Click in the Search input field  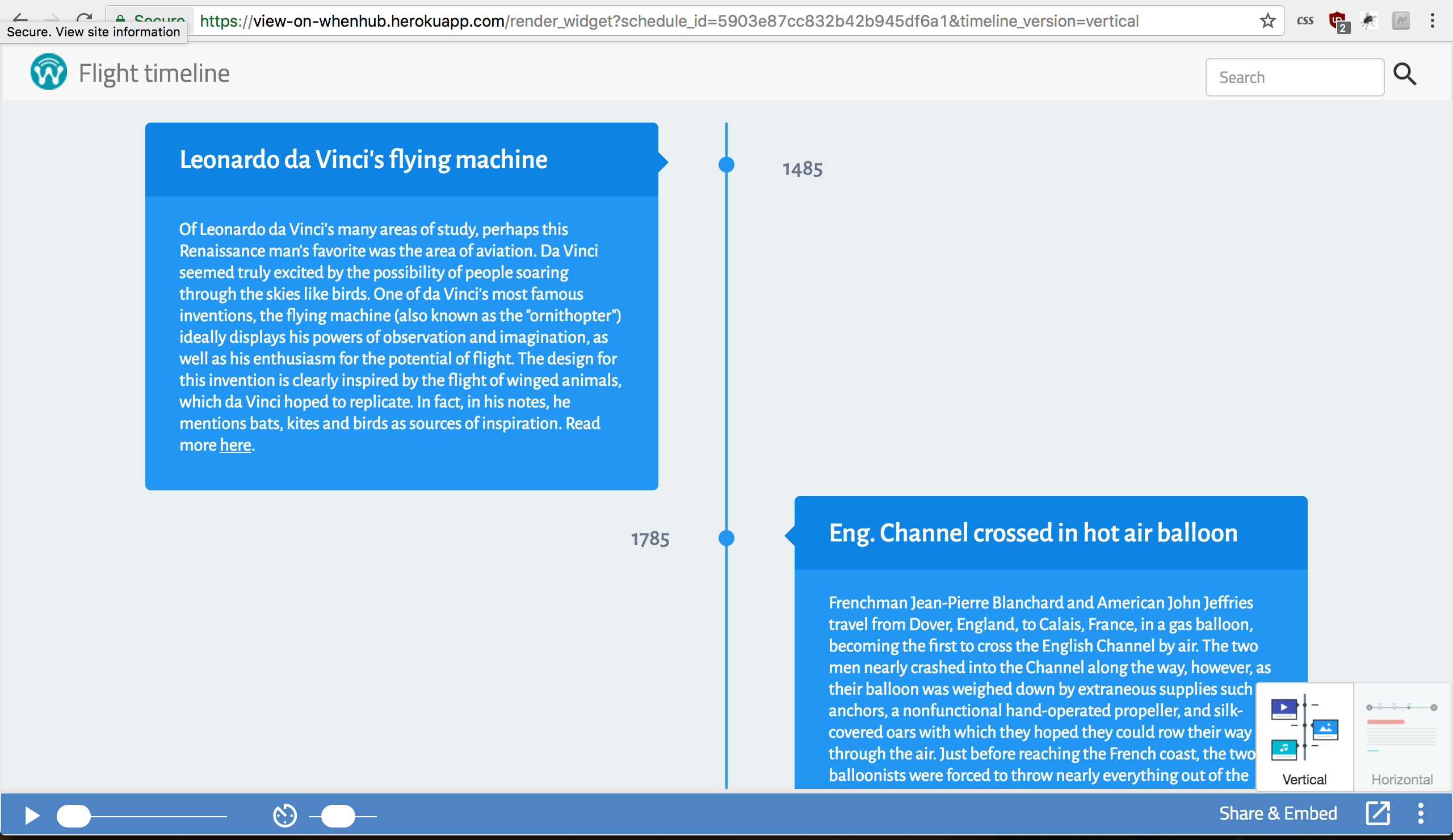click(x=1294, y=77)
